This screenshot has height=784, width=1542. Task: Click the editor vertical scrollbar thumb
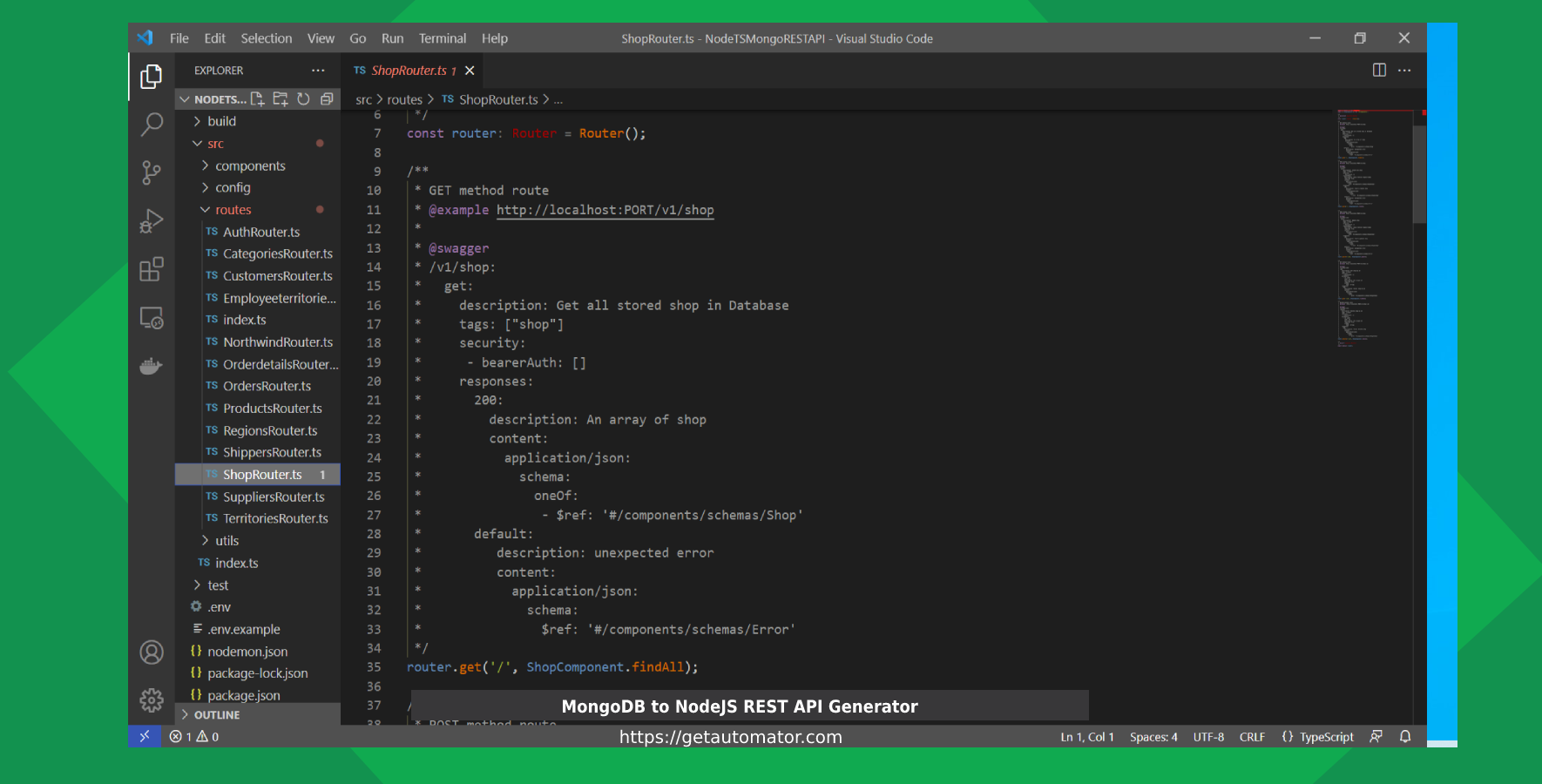1419,174
